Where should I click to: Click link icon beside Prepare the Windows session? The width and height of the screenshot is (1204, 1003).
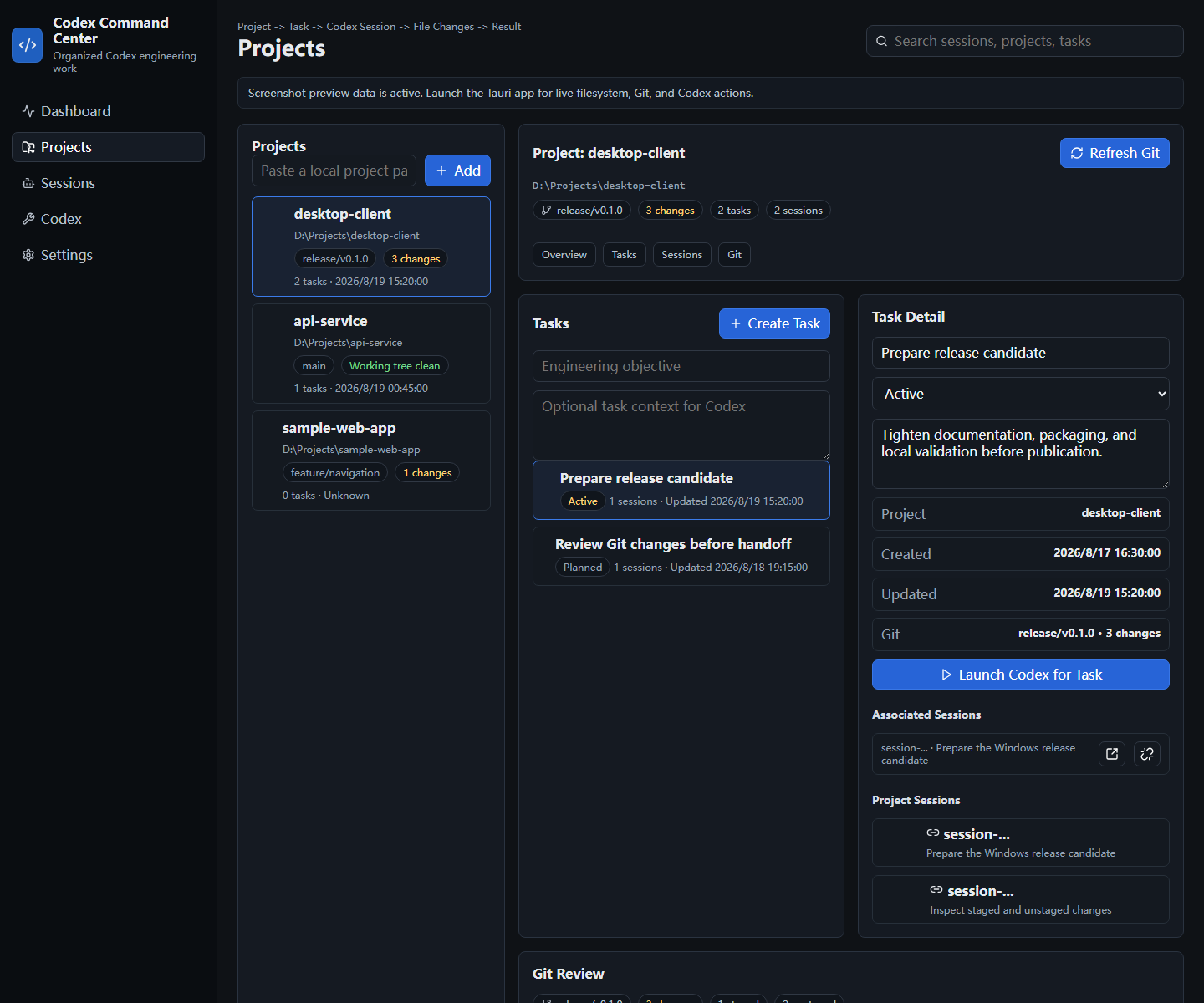[933, 833]
